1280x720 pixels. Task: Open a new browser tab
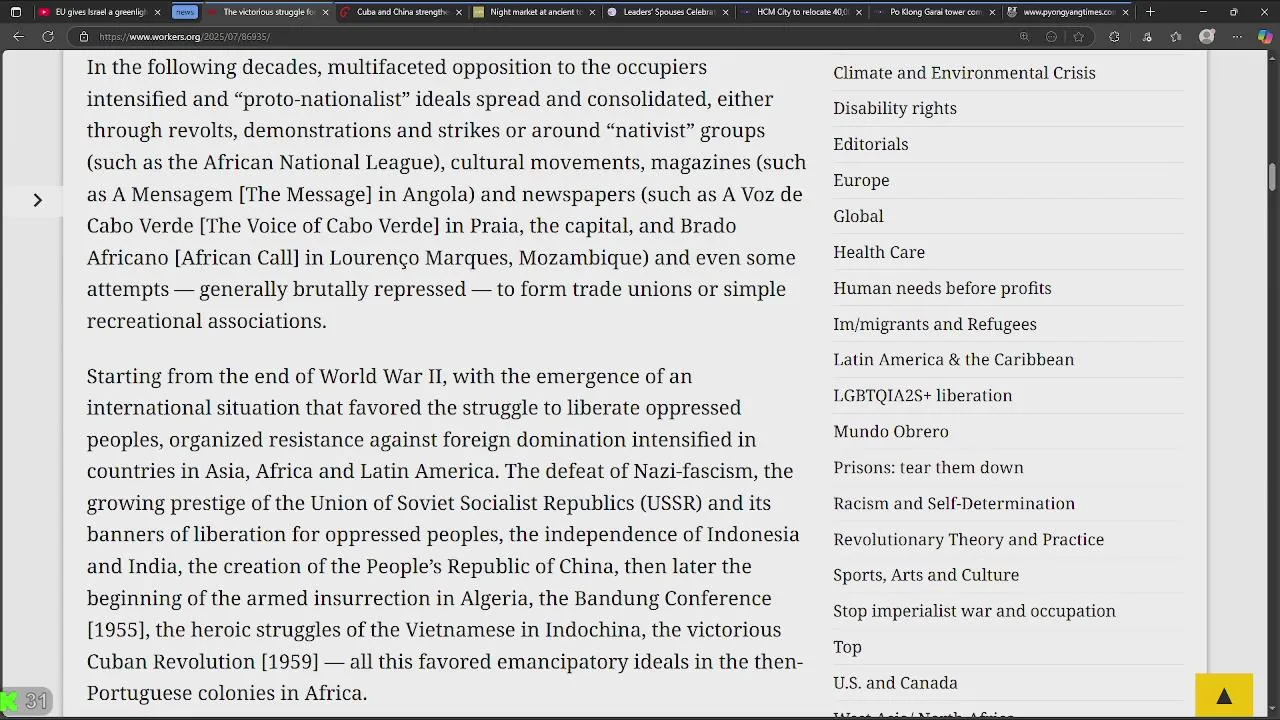(1150, 12)
